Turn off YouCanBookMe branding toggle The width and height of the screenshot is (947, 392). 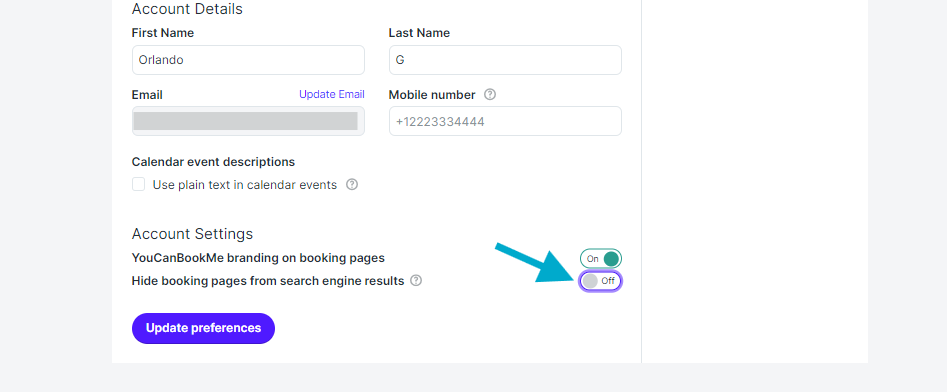pyautogui.click(x=601, y=259)
